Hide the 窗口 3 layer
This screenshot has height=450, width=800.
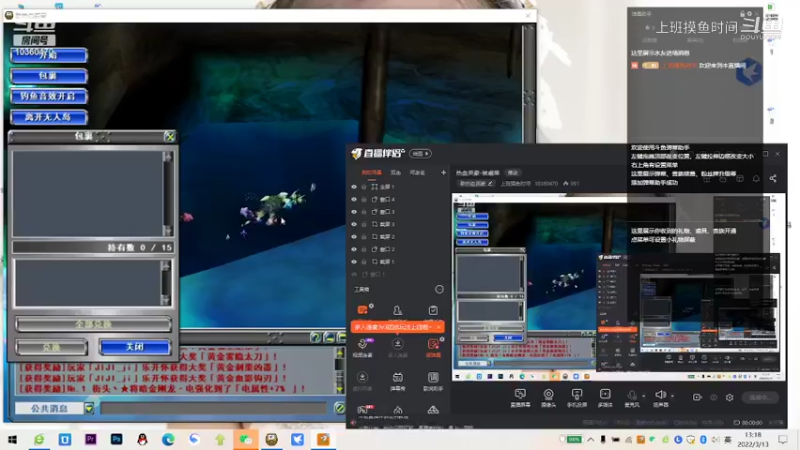click(x=354, y=212)
